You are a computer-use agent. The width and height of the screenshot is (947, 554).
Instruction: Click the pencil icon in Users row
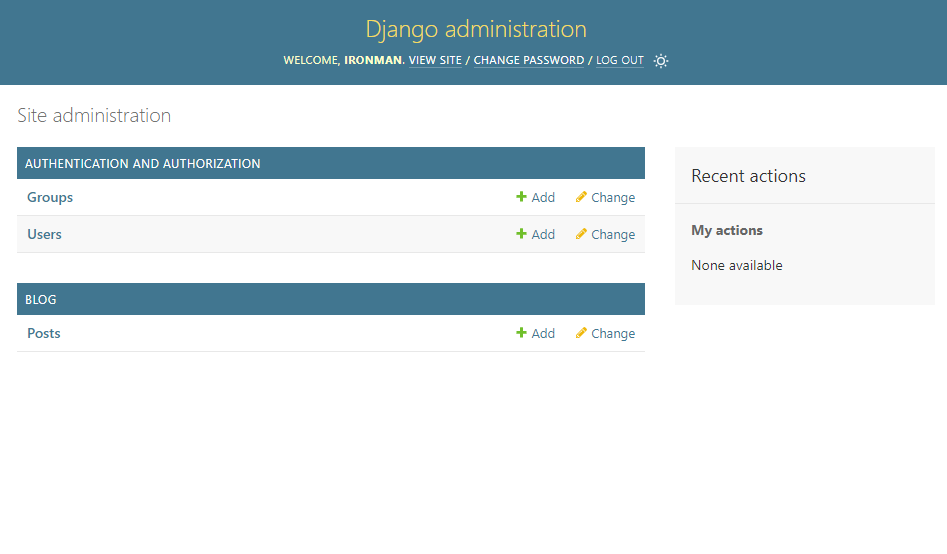tap(581, 234)
